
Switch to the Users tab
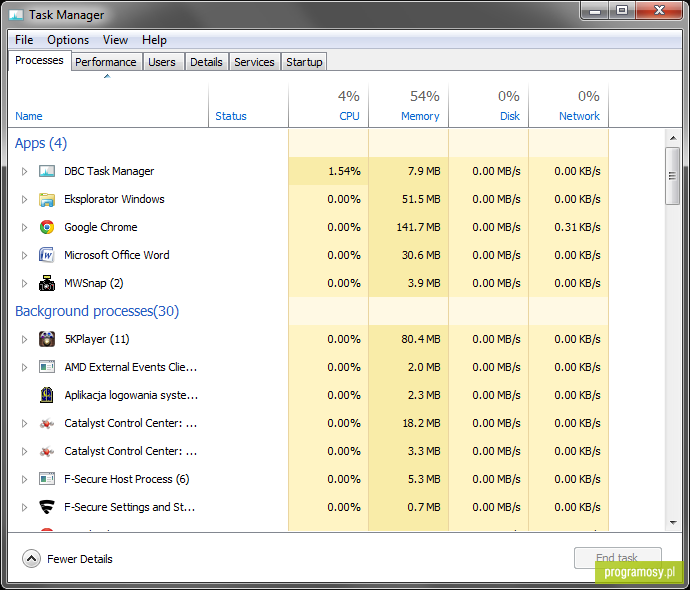162,62
